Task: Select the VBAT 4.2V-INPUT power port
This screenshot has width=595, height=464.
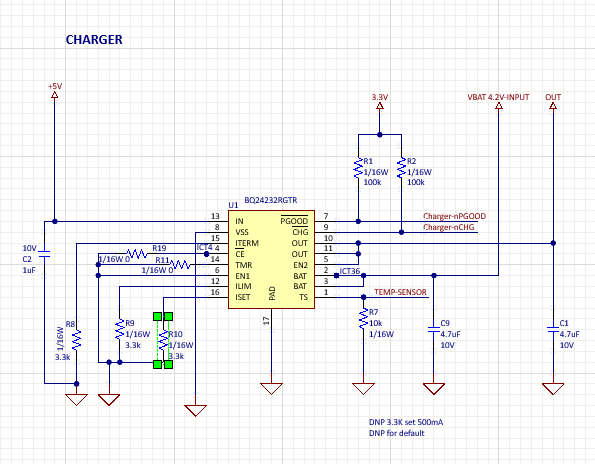Action: pyautogui.click(x=499, y=106)
